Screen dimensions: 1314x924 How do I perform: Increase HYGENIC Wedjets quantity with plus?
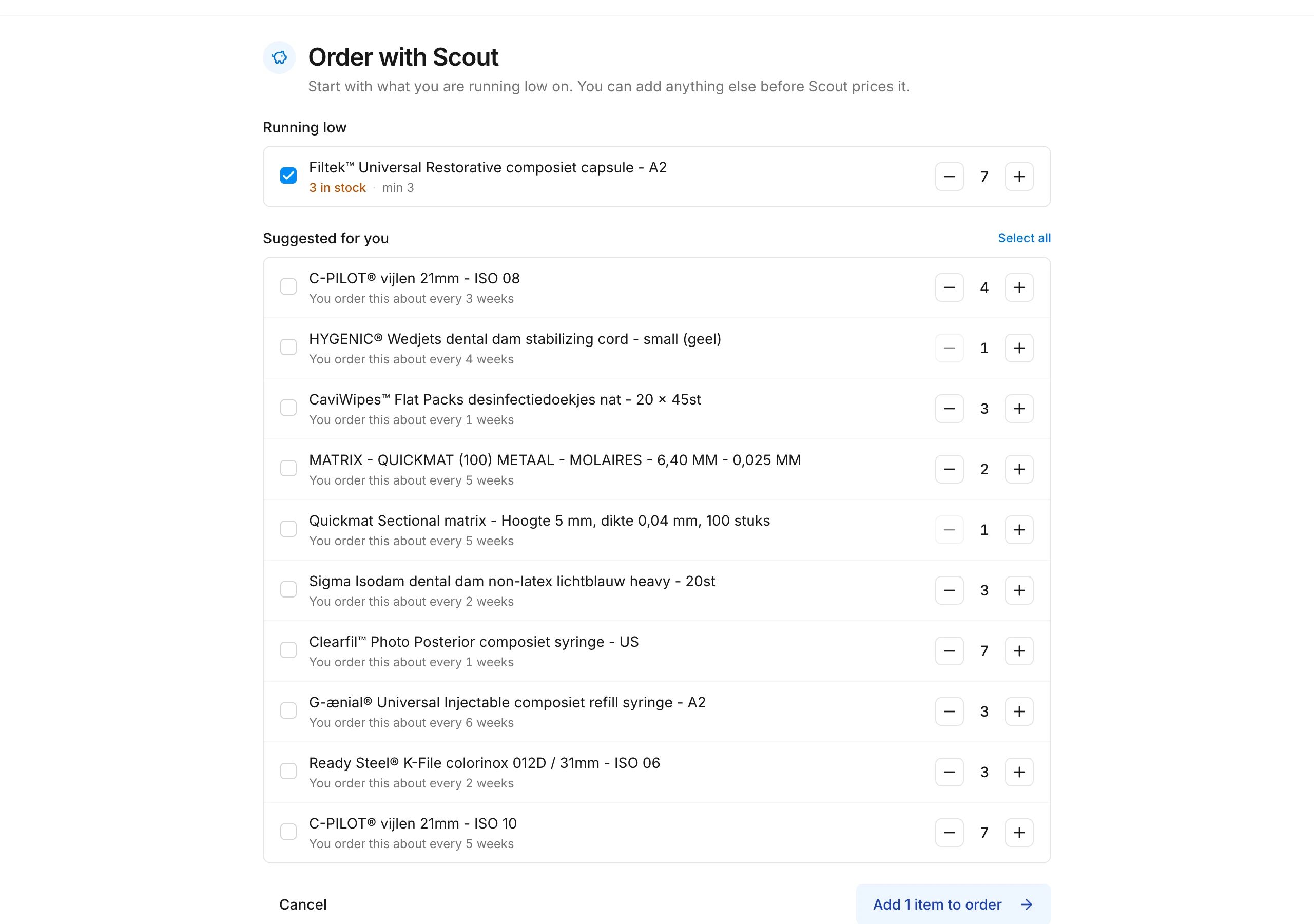point(1019,348)
